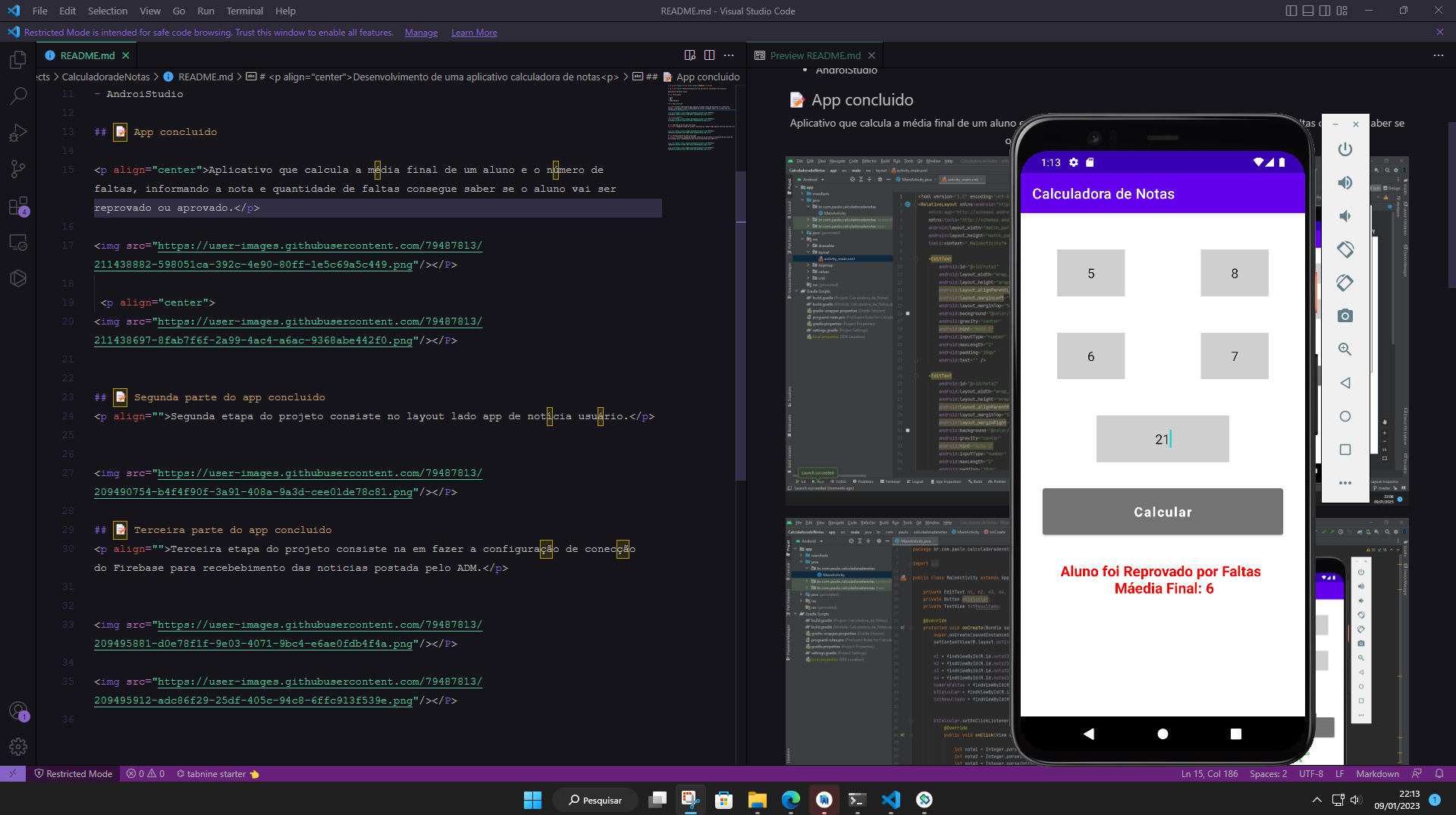Select the Run and Debug icon
Viewport: 1456px width, 815px height.
click(x=18, y=133)
